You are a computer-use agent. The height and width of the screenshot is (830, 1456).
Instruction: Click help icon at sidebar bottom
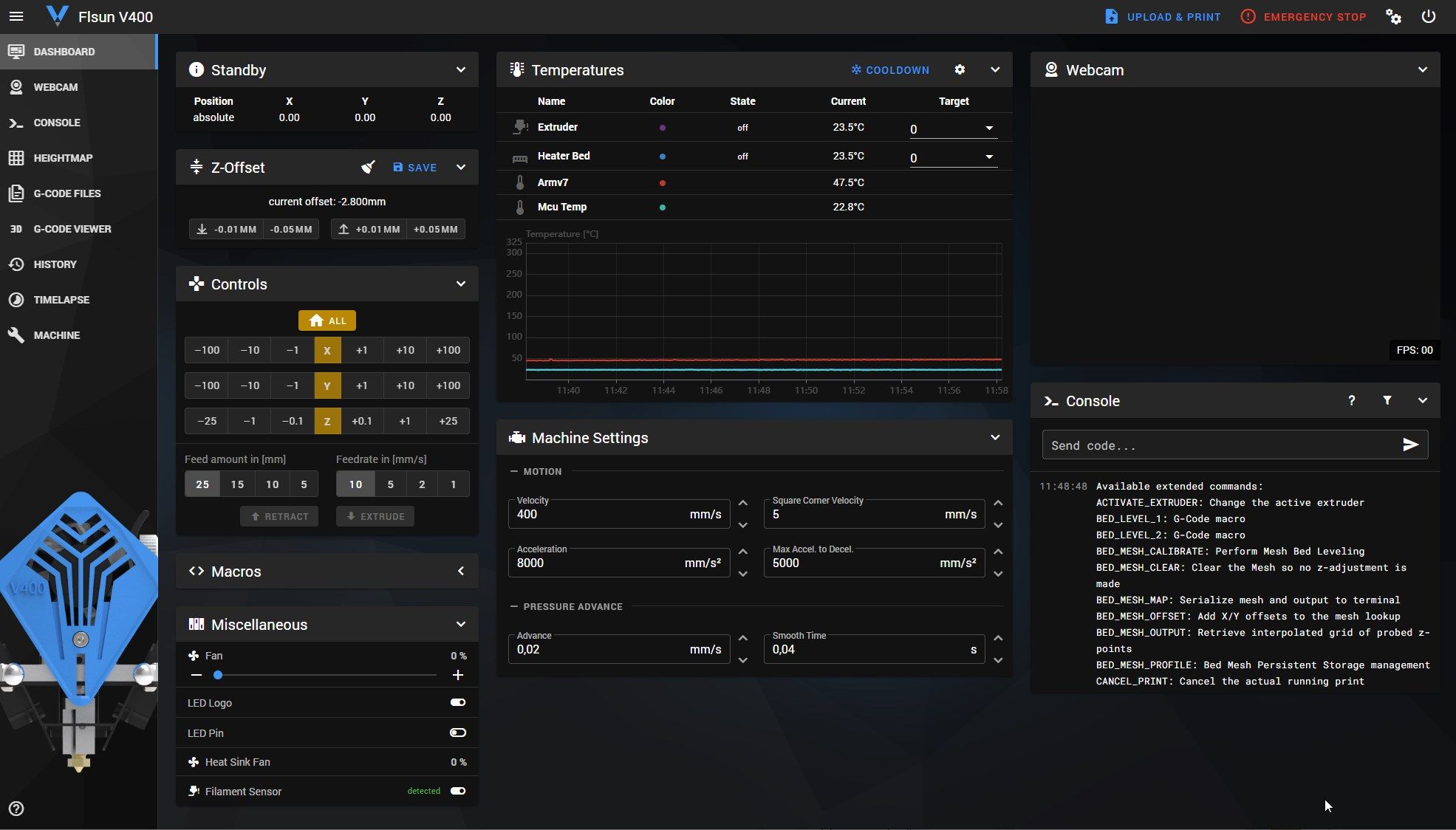point(16,809)
